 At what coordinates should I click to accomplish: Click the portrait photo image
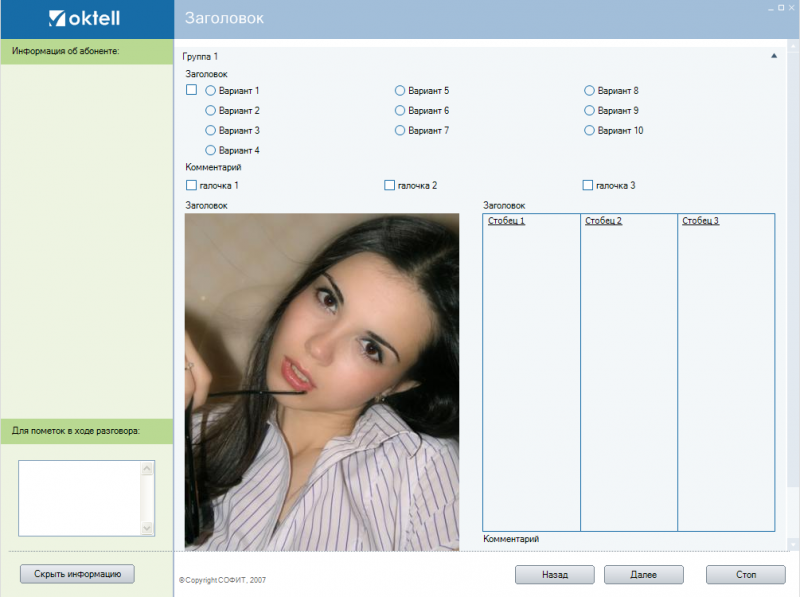pyautogui.click(x=322, y=382)
